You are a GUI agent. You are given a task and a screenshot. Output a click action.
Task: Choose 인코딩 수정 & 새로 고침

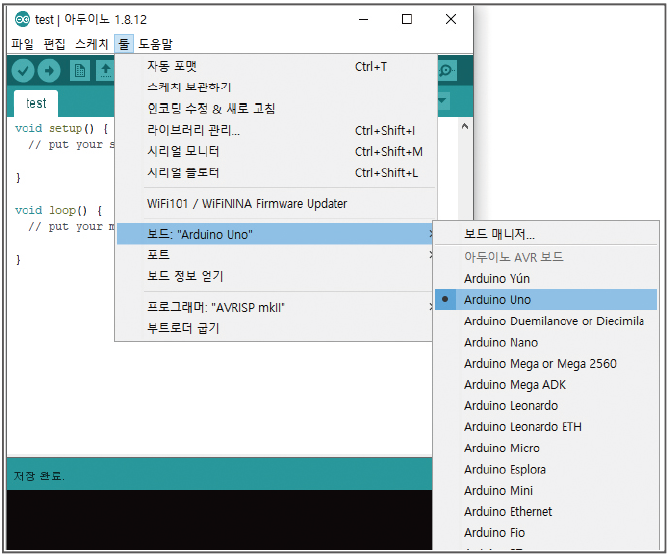276,109
